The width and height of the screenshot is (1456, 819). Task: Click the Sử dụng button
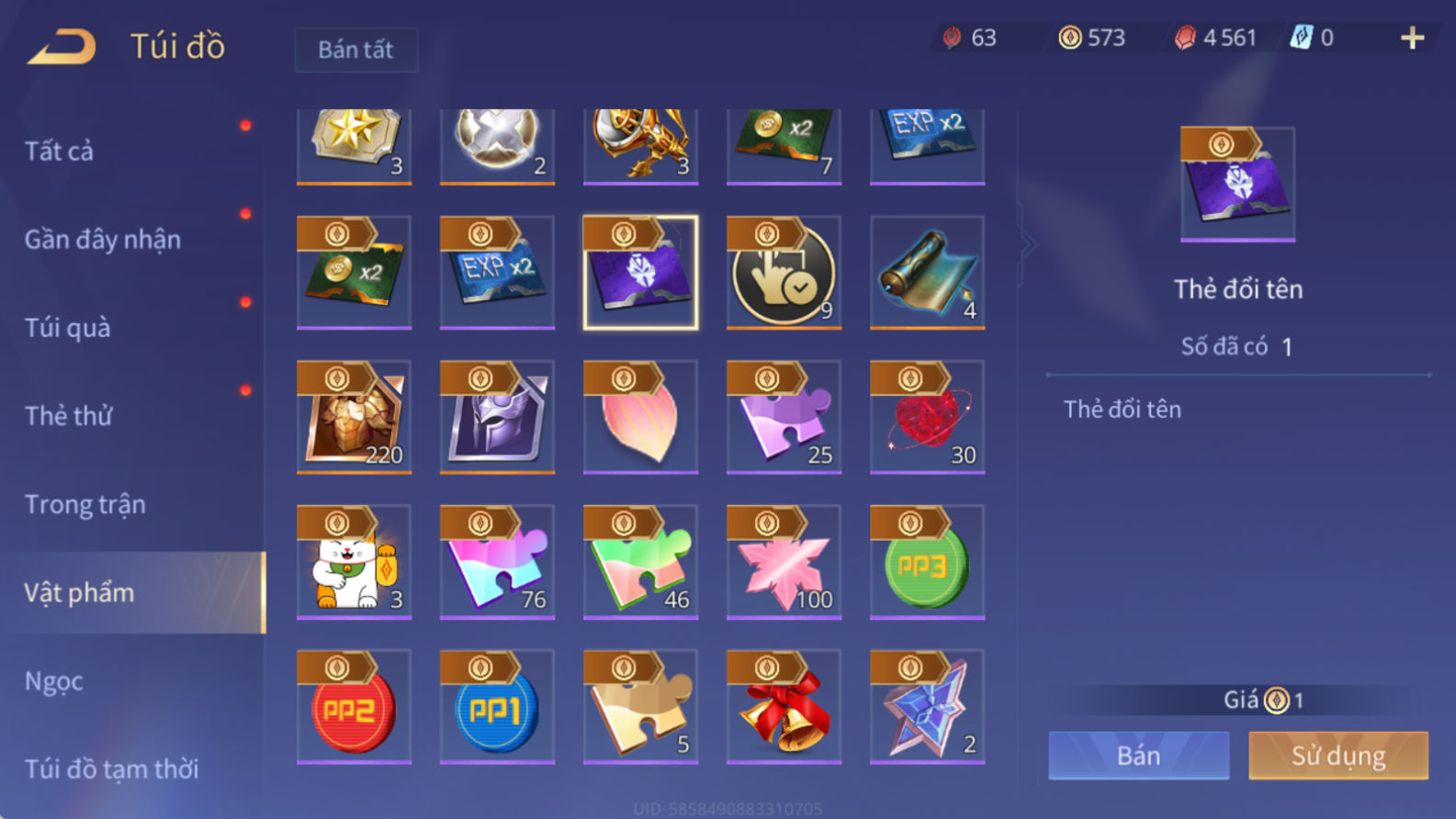(1338, 756)
